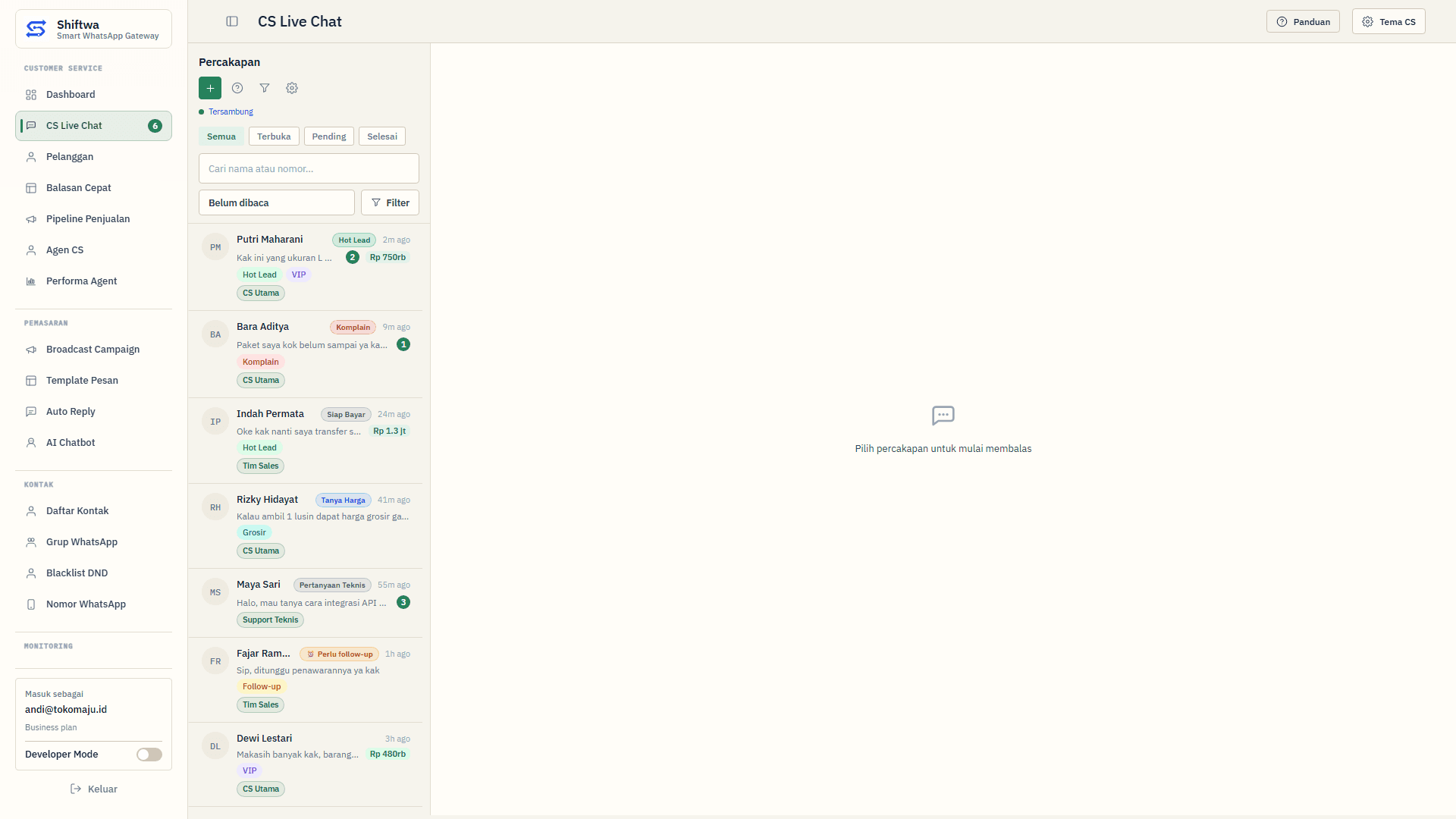This screenshot has height=819, width=1456.
Task: Click the Agen CS sidebar icon
Action: pos(31,250)
